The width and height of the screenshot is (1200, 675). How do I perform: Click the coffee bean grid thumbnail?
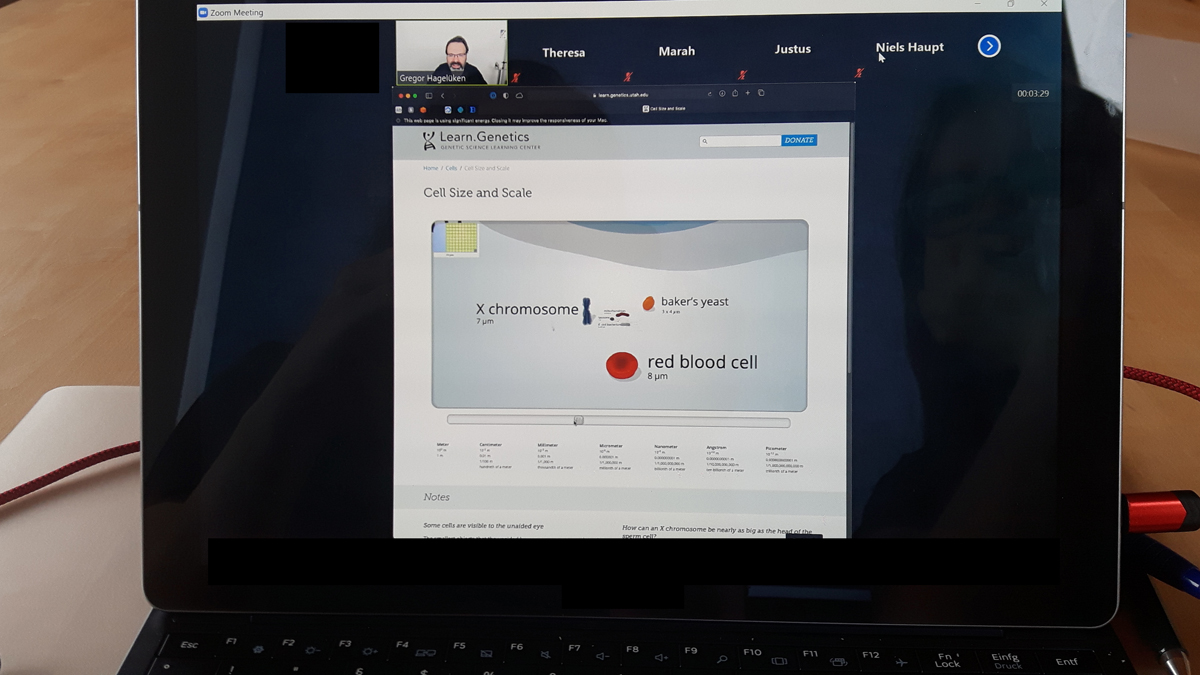coord(456,239)
